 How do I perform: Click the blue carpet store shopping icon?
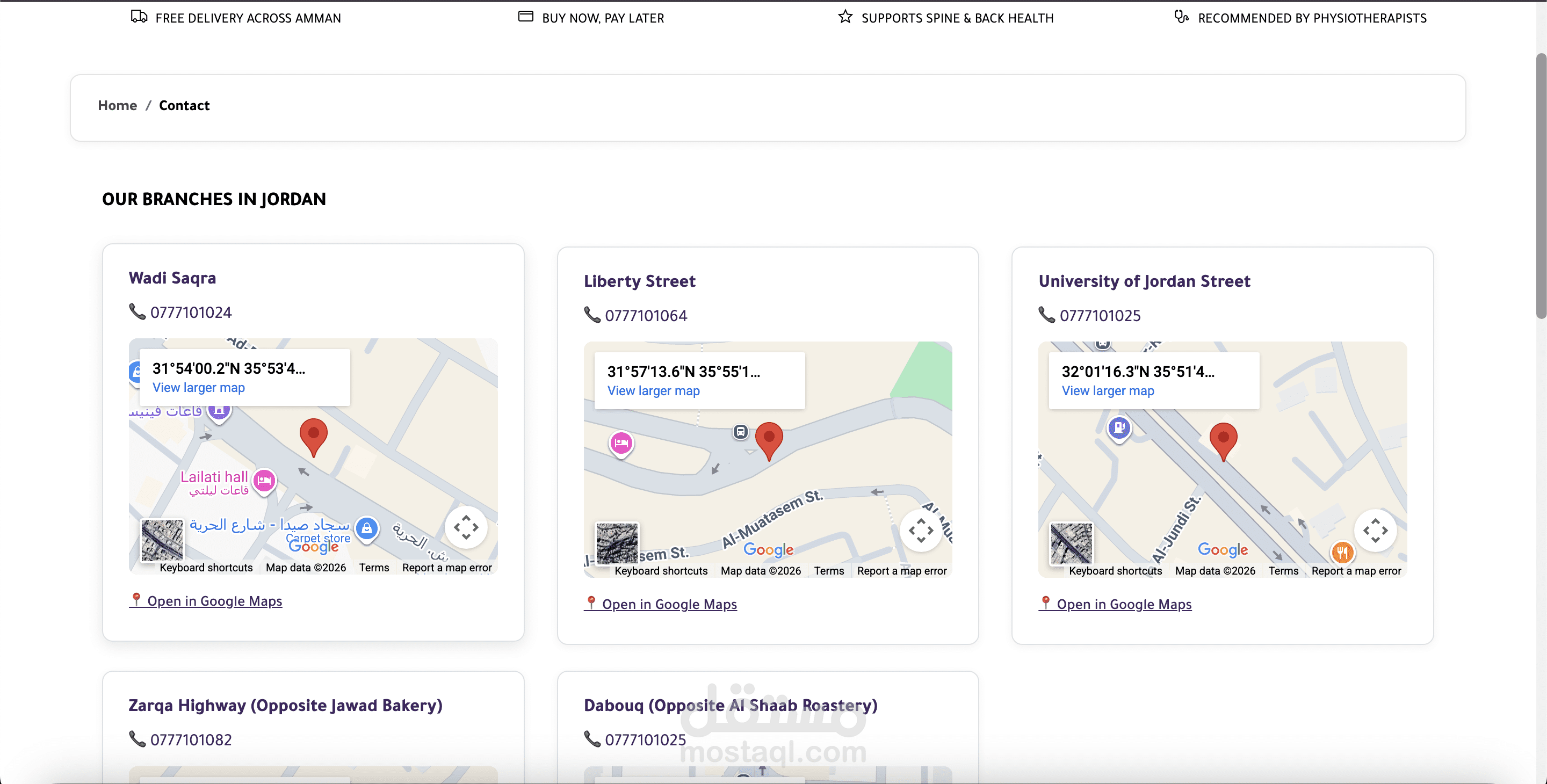[x=366, y=528]
